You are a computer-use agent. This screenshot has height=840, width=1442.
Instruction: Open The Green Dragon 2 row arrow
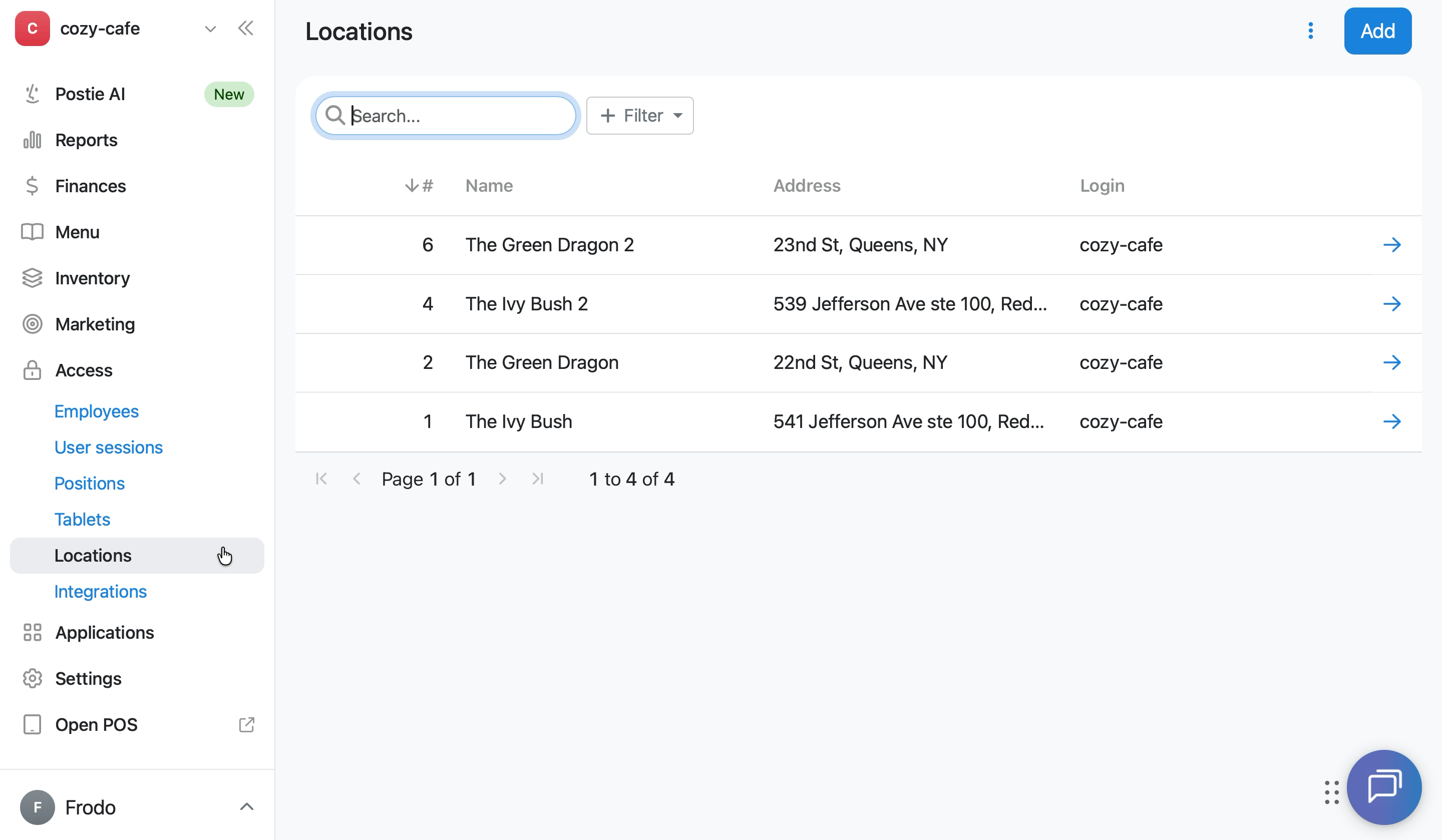(1392, 245)
